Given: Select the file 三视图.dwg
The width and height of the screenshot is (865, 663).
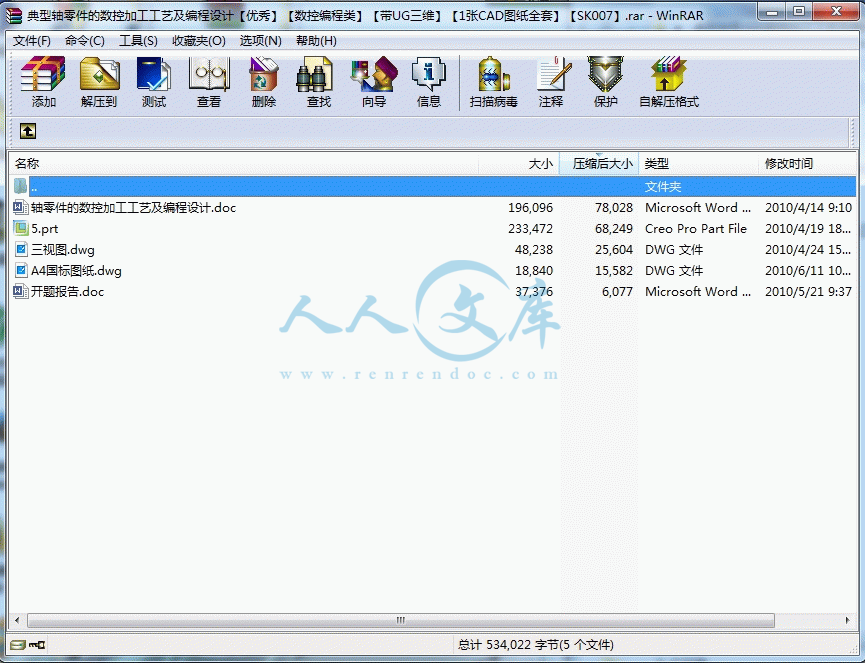Looking at the screenshot, I should click(63, 249).
